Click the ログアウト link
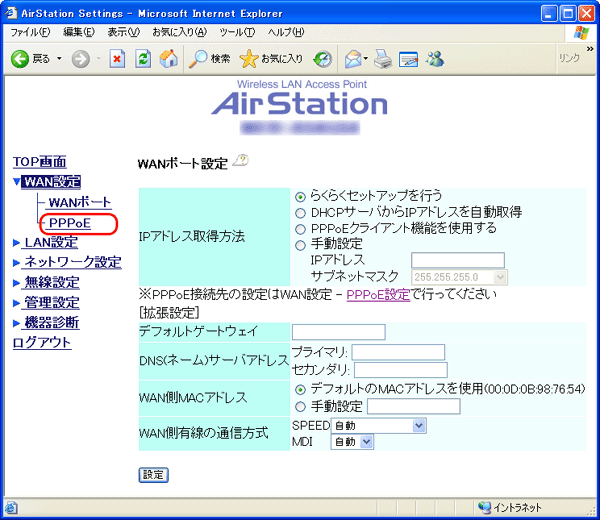The image size is (600, 520). coord(42,342)
